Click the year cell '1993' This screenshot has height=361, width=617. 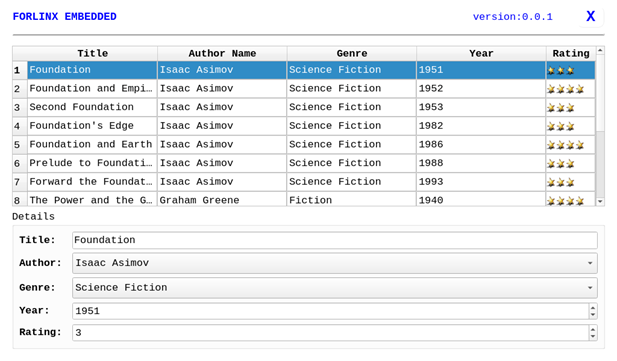pos(481,182)
